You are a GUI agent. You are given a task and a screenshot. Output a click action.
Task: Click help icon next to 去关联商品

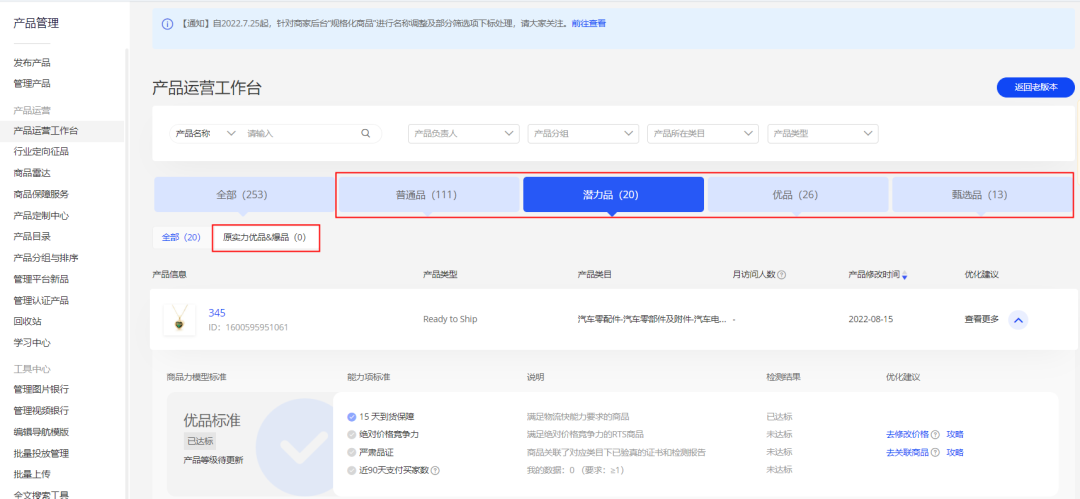[935, 453]
